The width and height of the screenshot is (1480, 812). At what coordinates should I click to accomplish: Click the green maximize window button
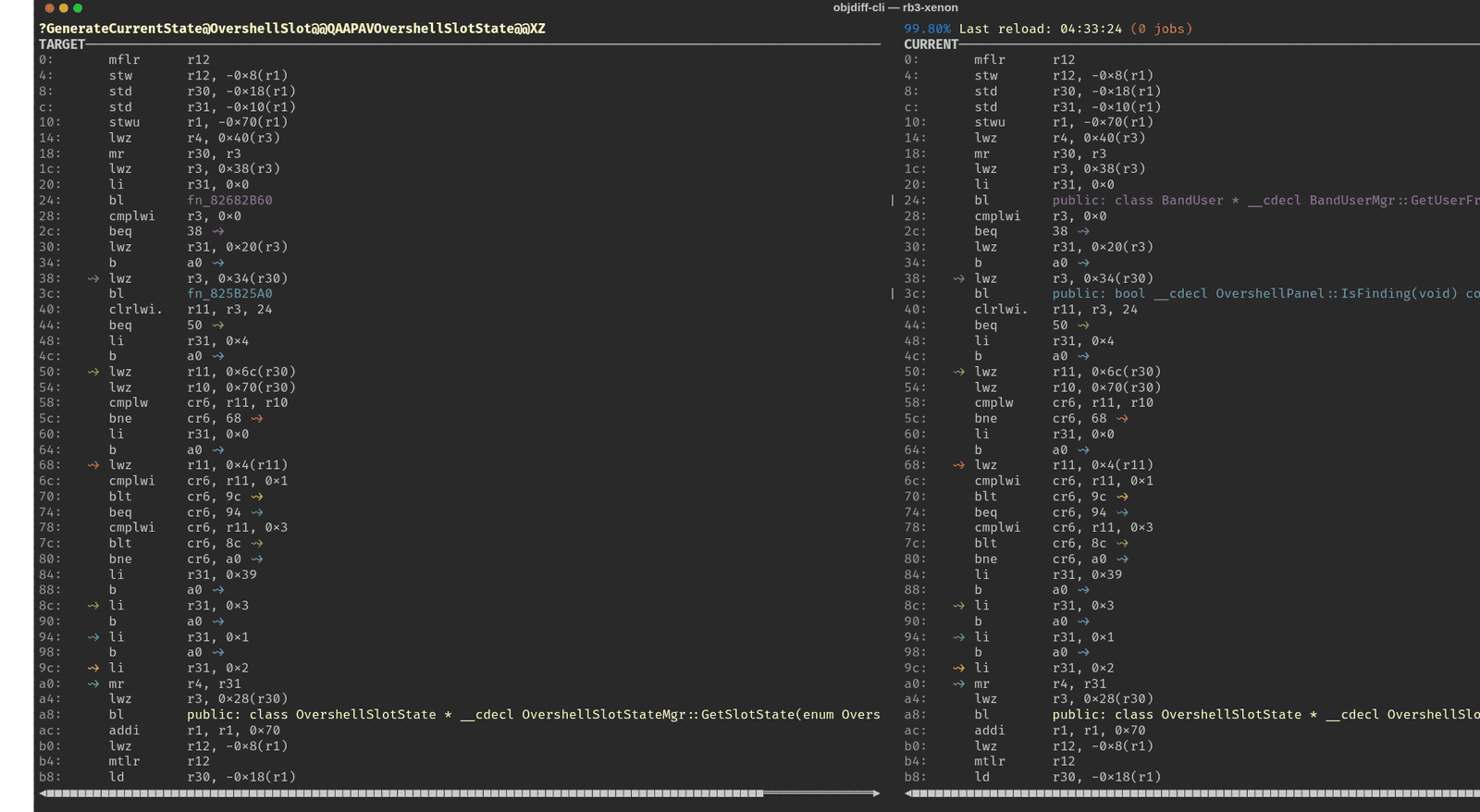(x=78, y=7)
